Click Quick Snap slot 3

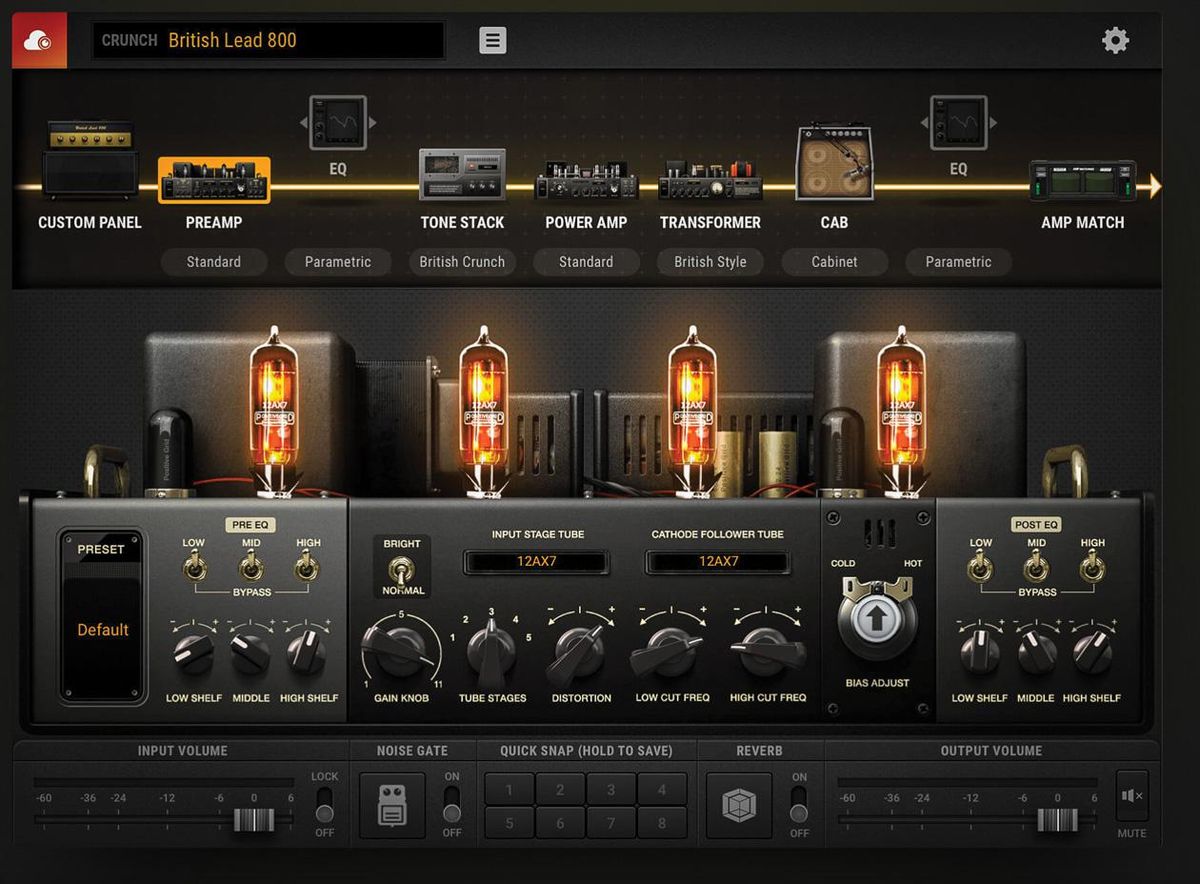(611, 790)
